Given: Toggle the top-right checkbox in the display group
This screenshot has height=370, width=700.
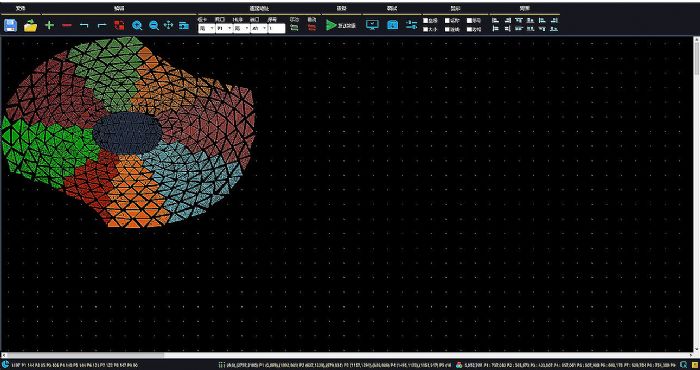Looking at the screenshot, I should tap(470, 21).
